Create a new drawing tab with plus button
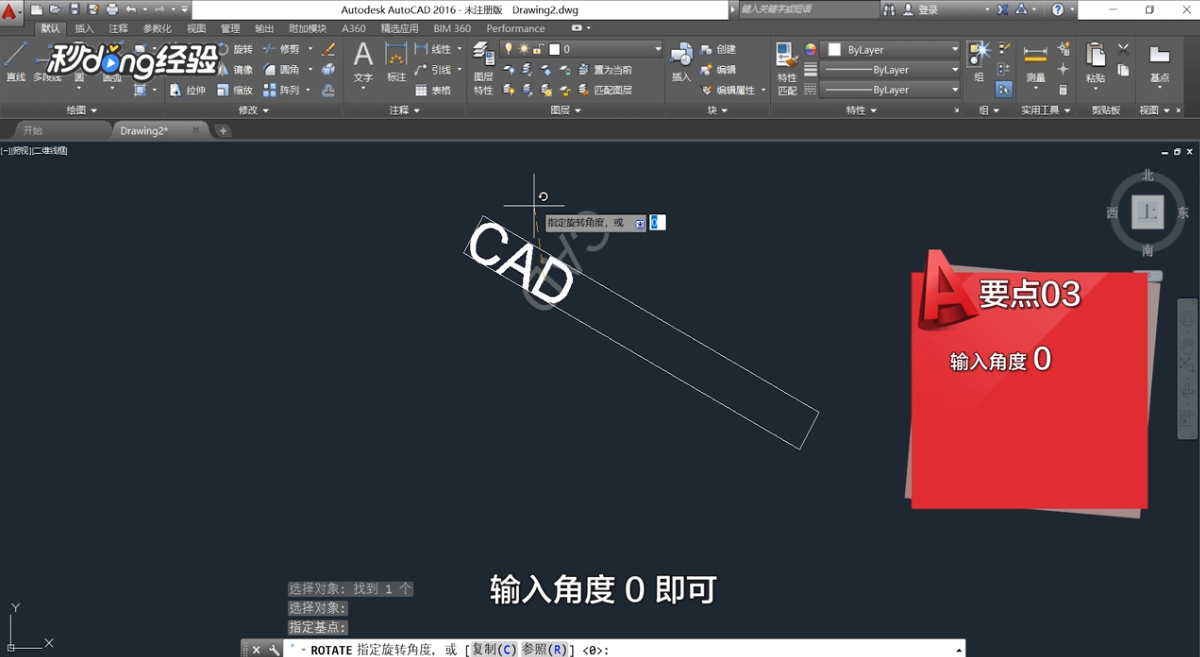 (x=222, y=129)
